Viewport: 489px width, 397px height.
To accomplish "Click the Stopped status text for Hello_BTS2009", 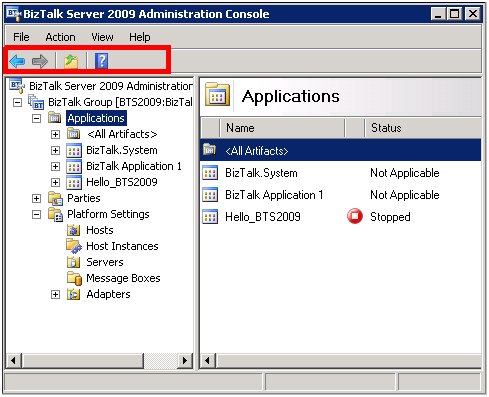I will 390,217.
